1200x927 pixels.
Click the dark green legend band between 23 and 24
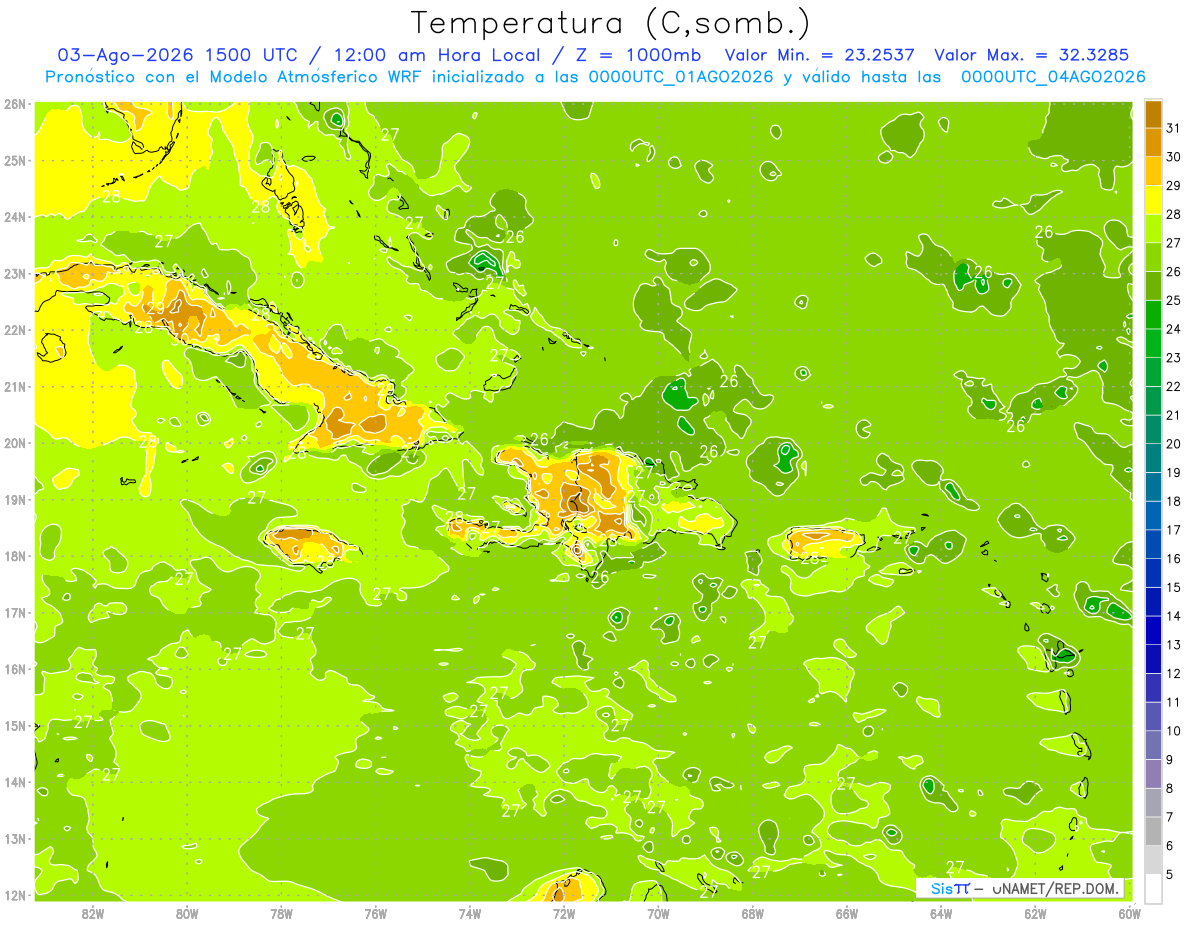[1153, 343]
